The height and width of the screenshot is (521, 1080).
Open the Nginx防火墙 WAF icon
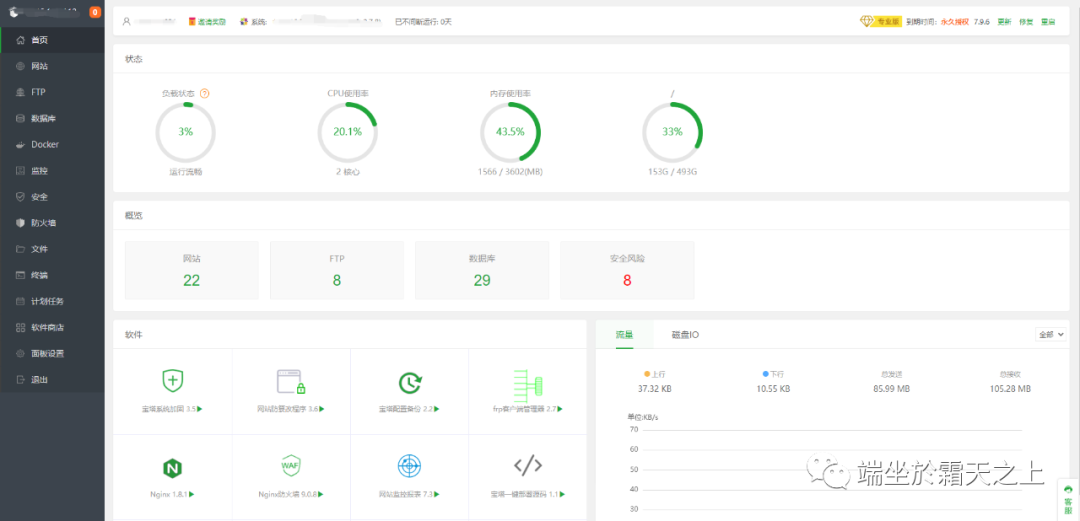pos(290,466)
